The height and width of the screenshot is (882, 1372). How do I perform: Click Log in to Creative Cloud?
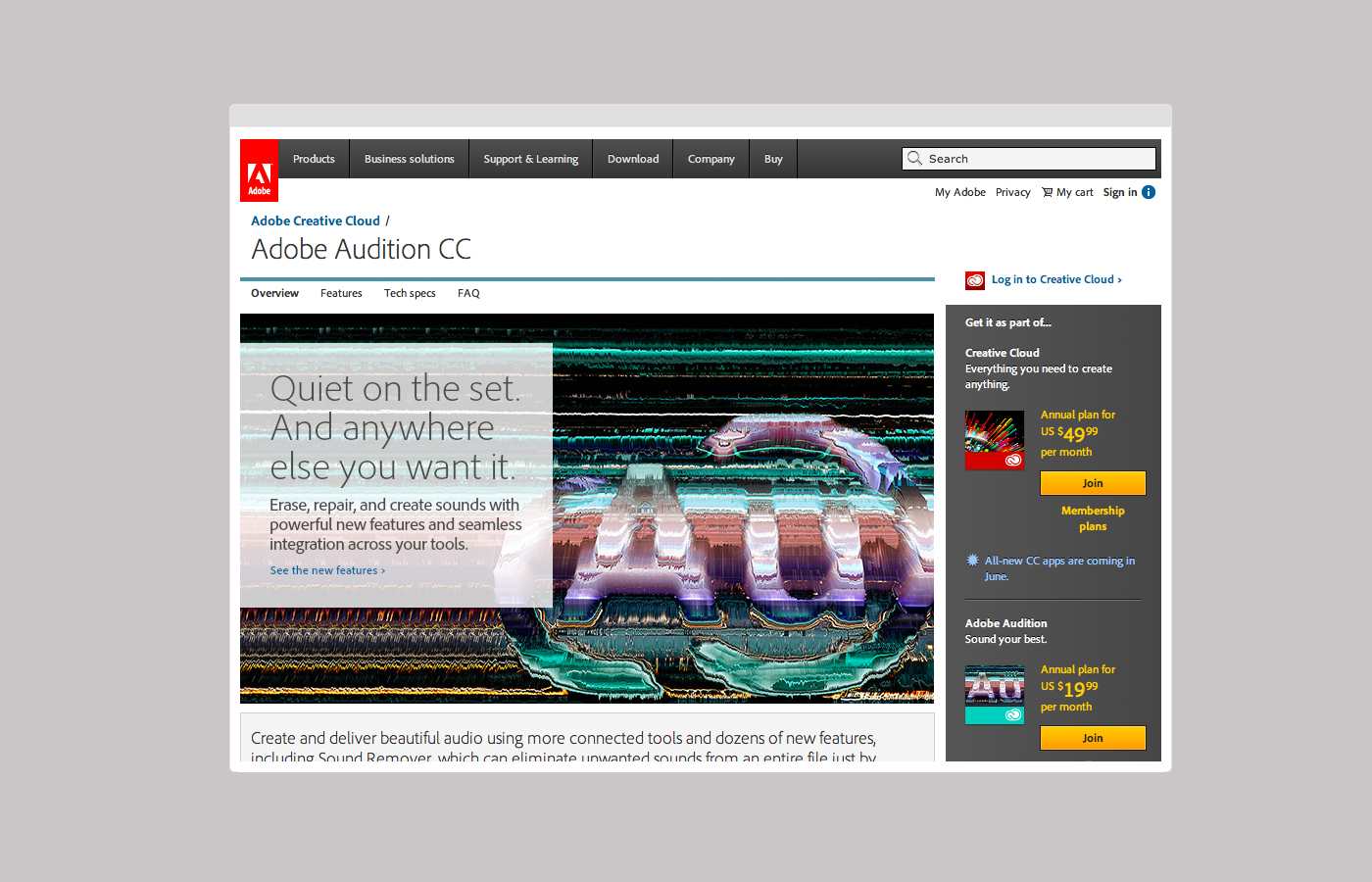(1056, 279)
